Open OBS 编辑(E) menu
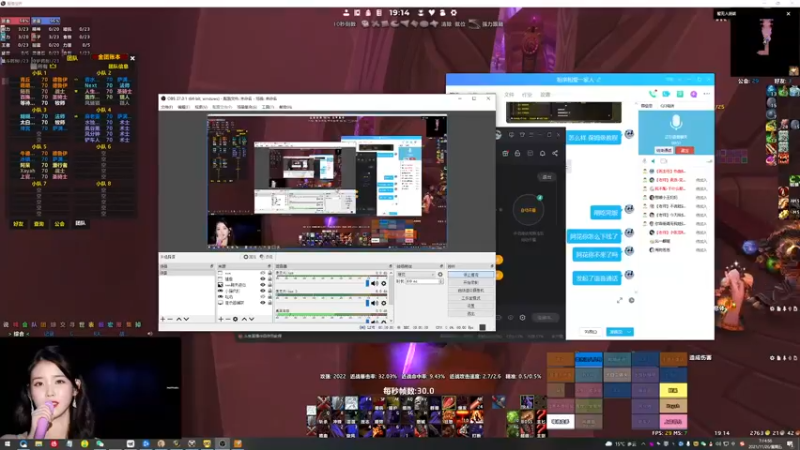Viewport: 800px width, 450px height. [184, 107]
